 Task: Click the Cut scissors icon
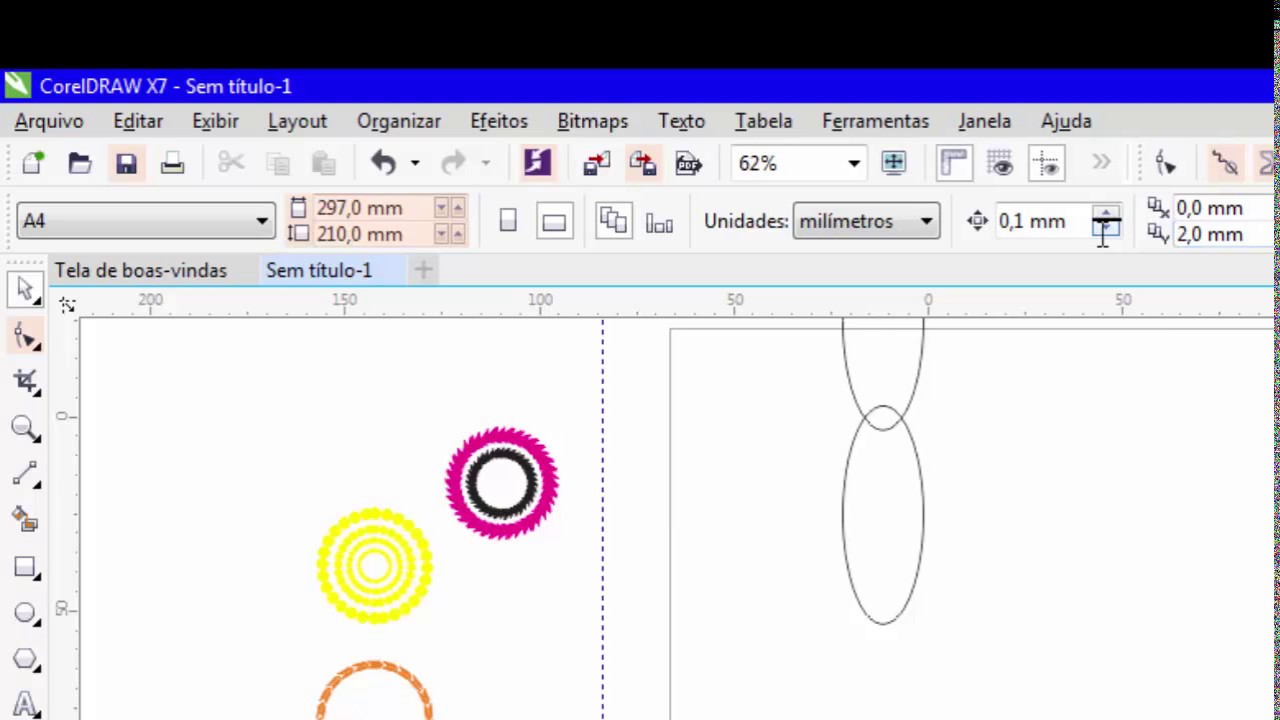pos(231,163)
